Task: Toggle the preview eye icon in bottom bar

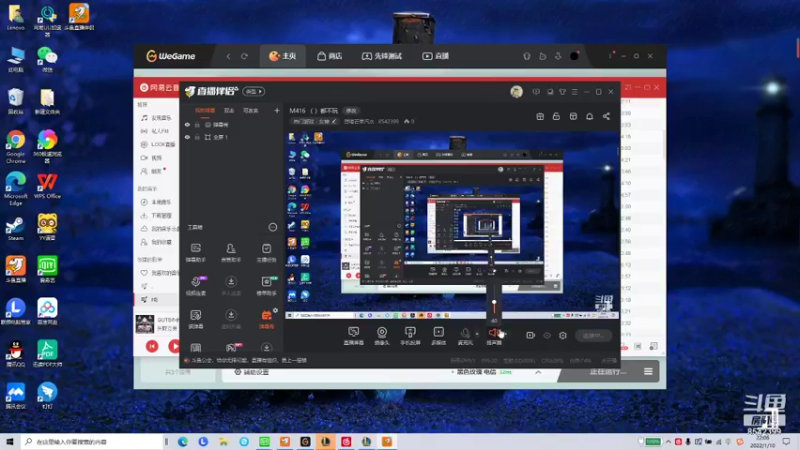Action: click(x=547, y=335)
